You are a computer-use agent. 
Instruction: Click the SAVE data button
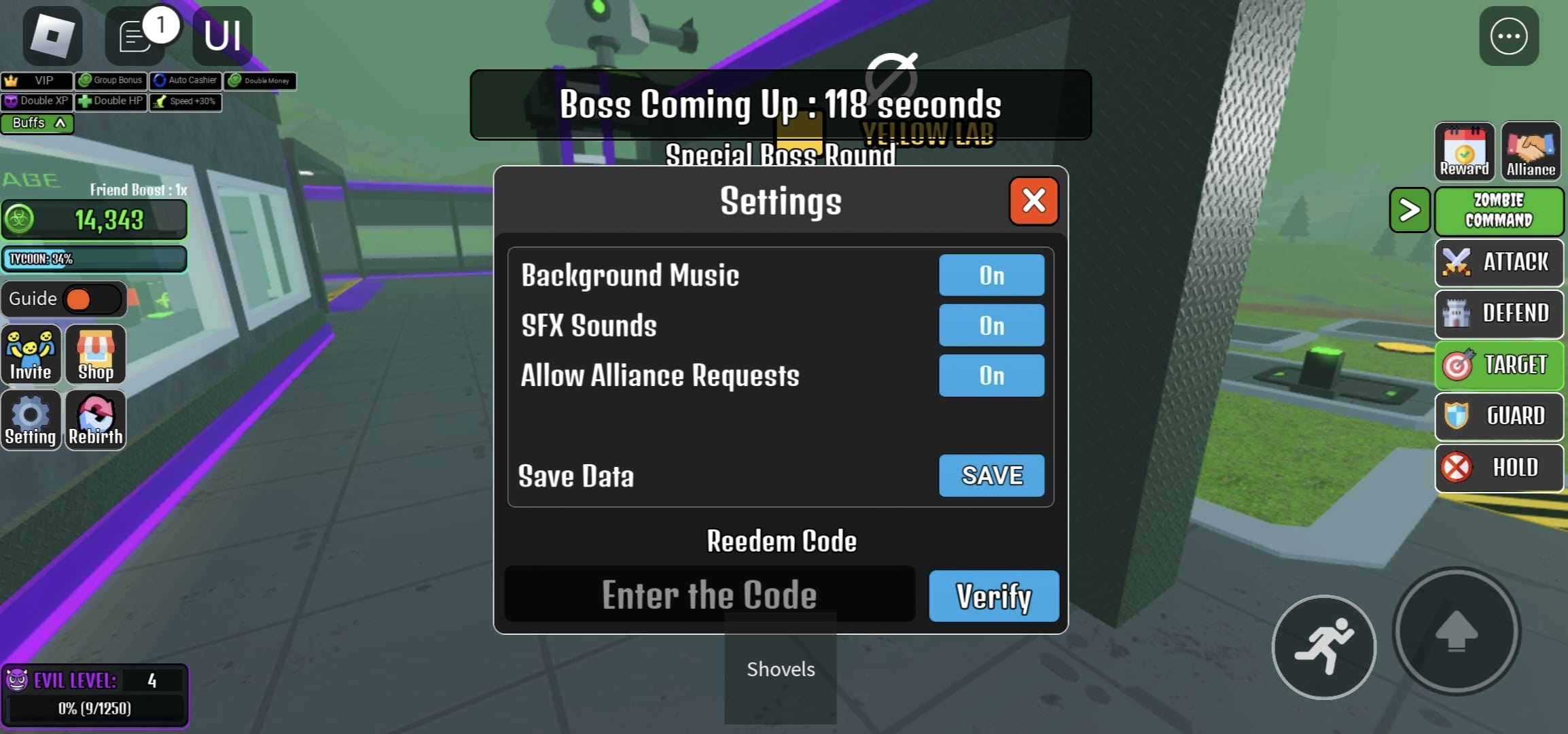[991, 475]
